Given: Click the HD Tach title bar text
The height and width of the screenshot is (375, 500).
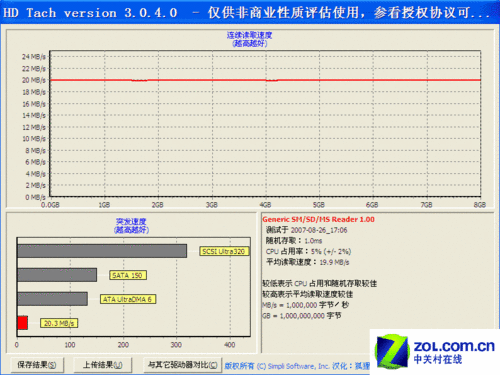Looking at the screenshot, I should pyautogui.click(x=90, y=13).
